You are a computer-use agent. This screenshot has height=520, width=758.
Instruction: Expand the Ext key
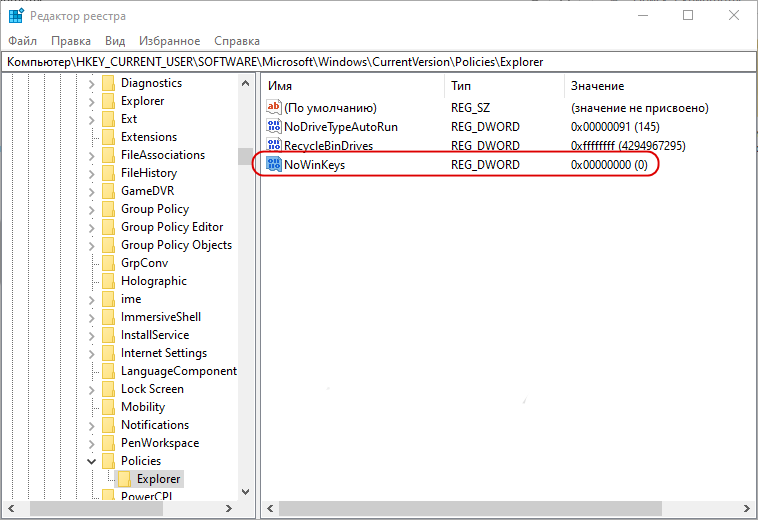[91, 120]
